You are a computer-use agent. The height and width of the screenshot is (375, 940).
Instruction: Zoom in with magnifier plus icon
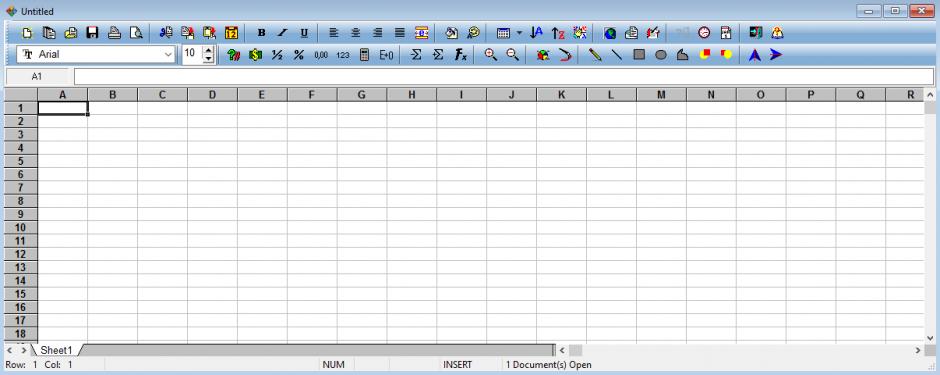[x=490, y=55]
